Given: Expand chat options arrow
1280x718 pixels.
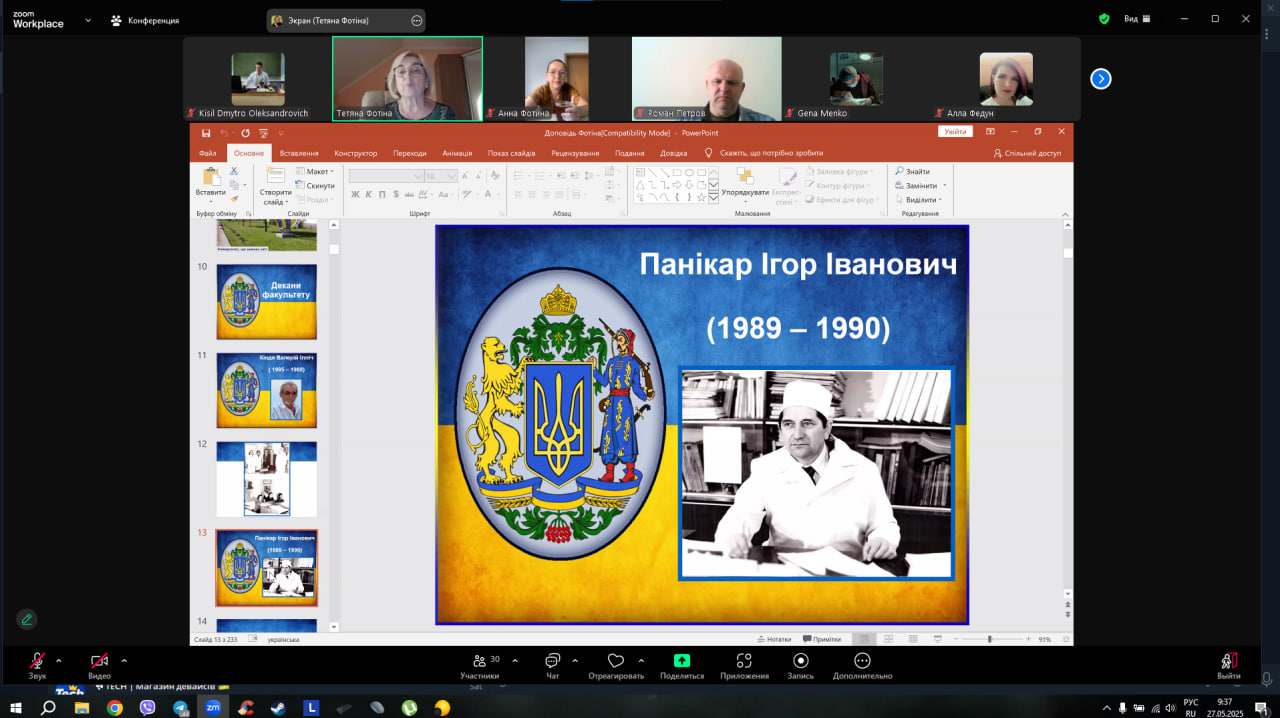Looking at the screenshot, I should [x=575, y=660].
